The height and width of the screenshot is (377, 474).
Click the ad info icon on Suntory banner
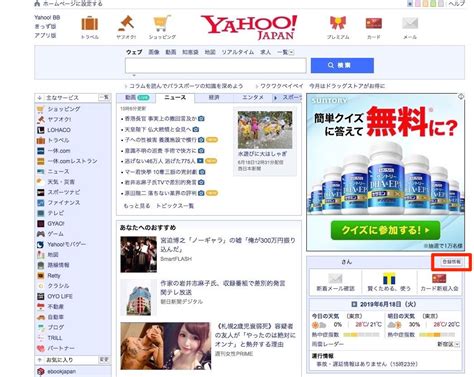point(461,97)
